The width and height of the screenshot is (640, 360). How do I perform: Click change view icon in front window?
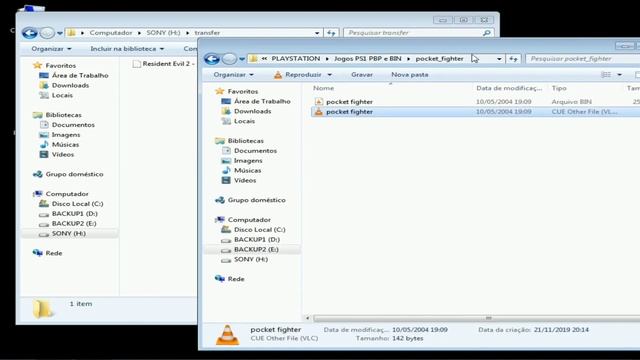pos(606,75)
